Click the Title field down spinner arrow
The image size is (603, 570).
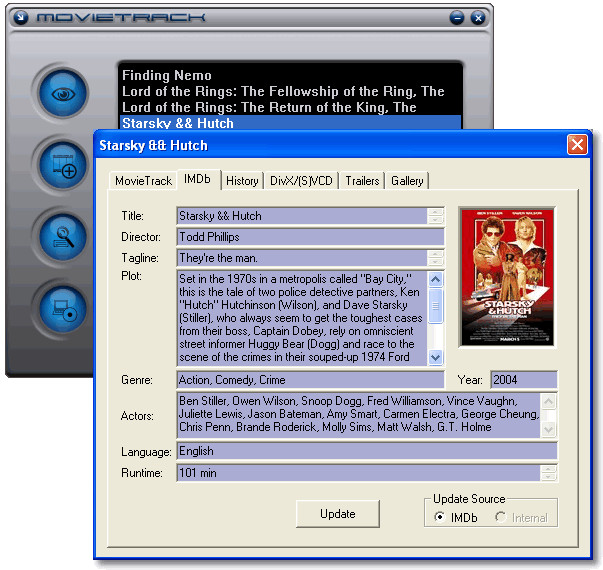435,220
